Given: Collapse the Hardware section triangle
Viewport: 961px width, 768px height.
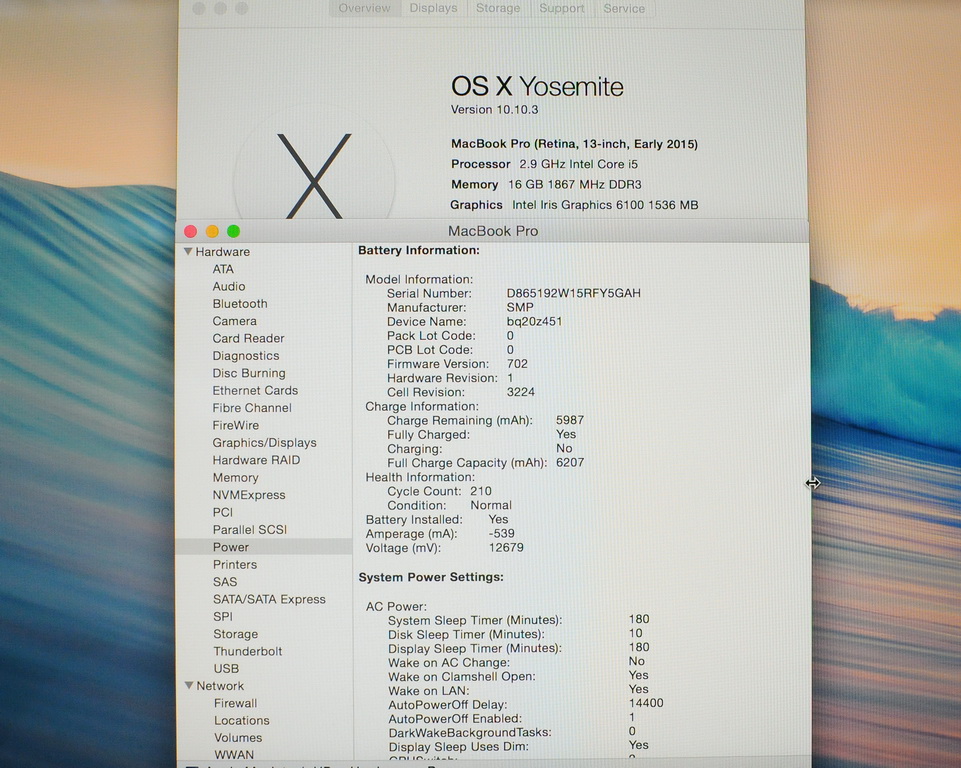Looking at the screenshot, I should click(x=188, y=251).
